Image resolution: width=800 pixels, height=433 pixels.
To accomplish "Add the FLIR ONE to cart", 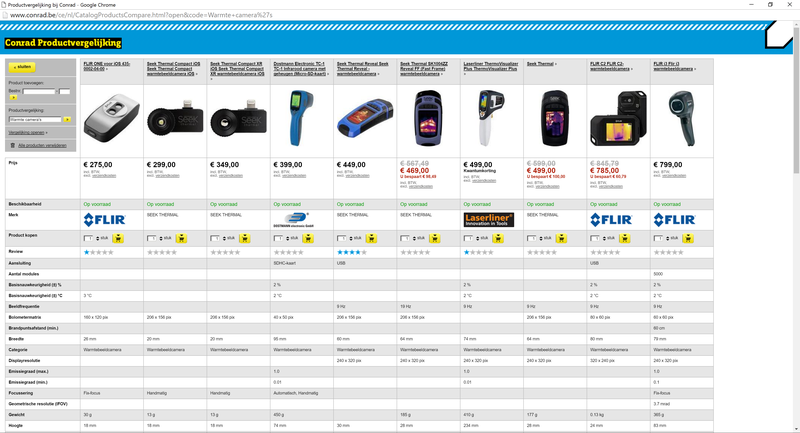I will point(118,239).
